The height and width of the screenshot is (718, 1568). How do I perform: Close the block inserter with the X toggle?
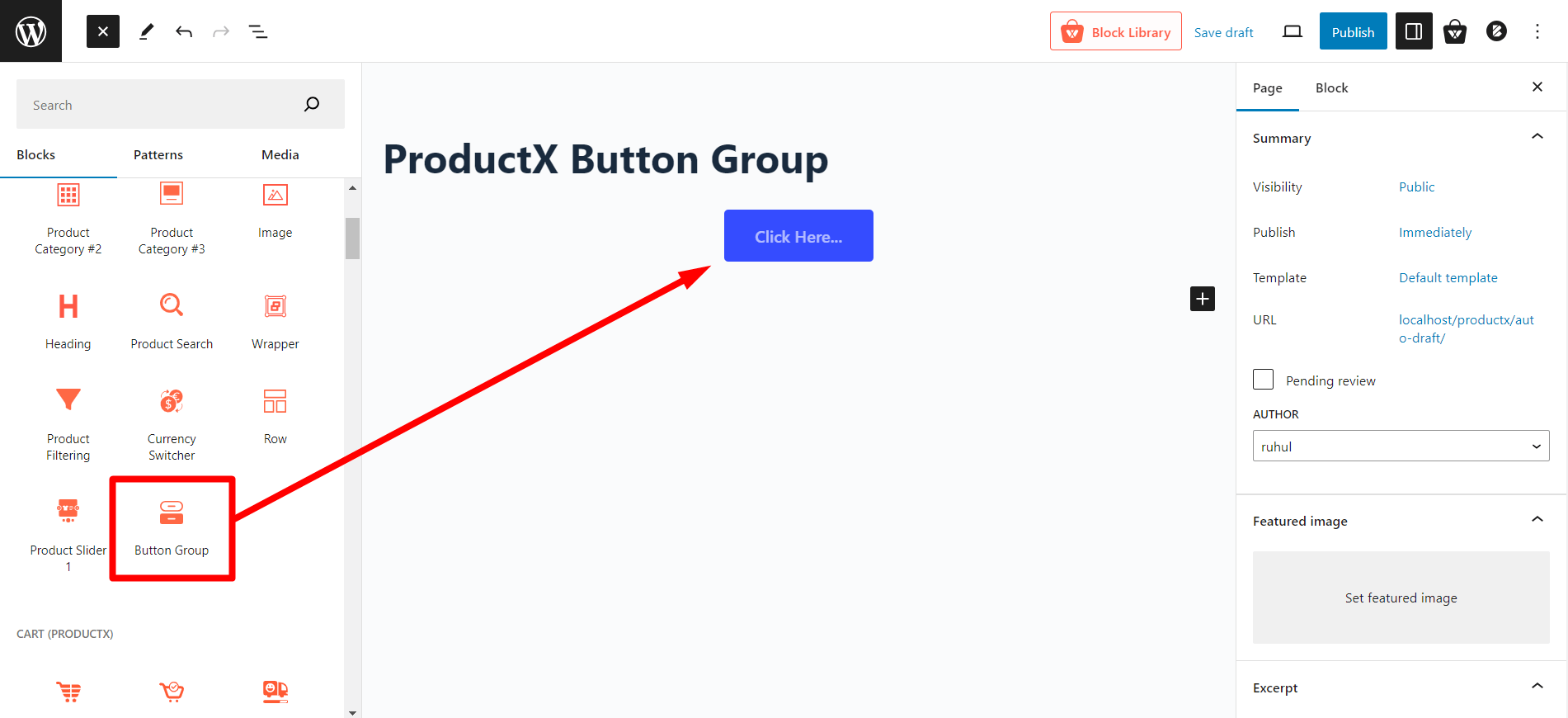[102, 31]
